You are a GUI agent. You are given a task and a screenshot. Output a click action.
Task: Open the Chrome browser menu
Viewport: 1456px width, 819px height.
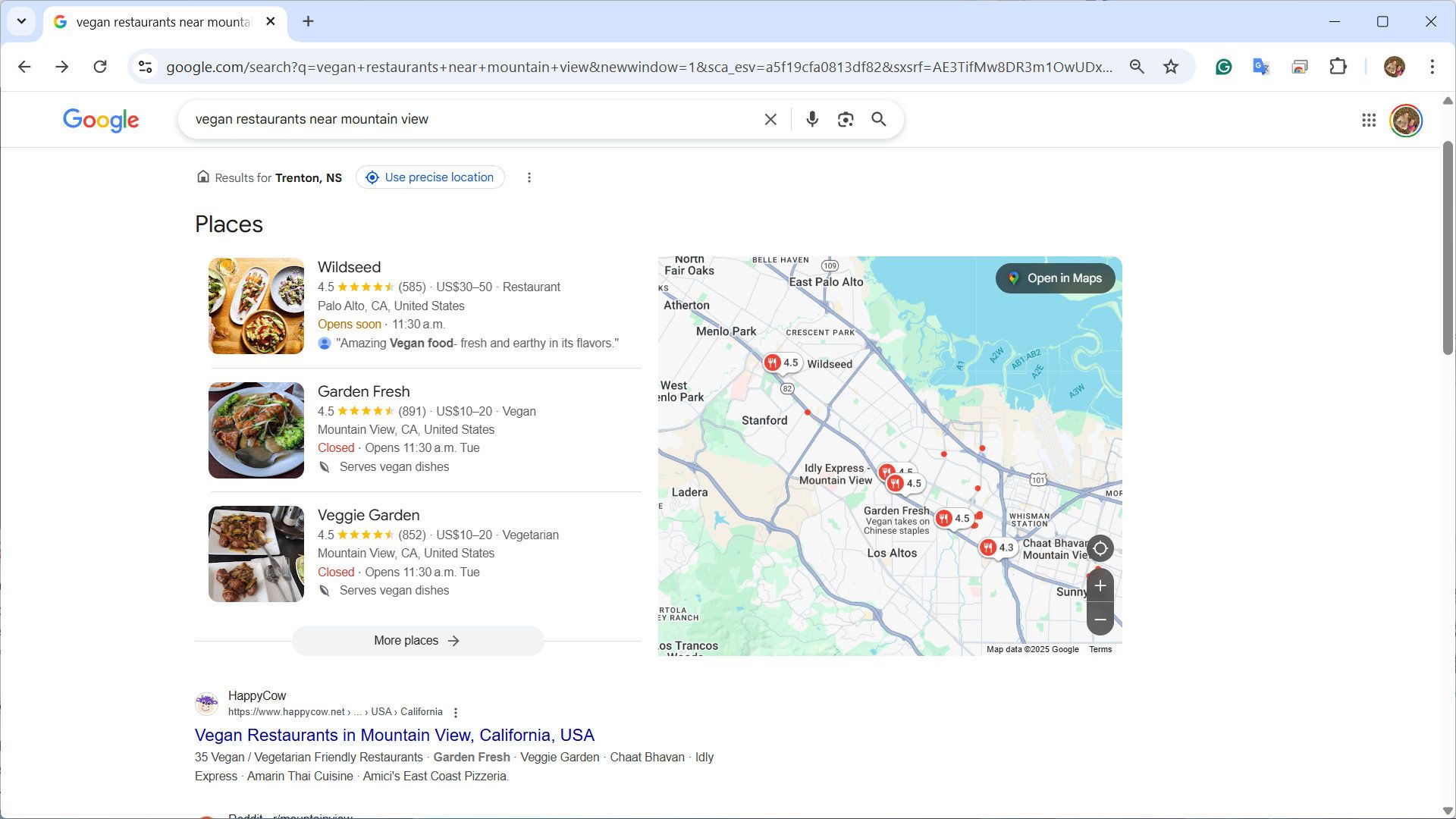pos(1432,67)
